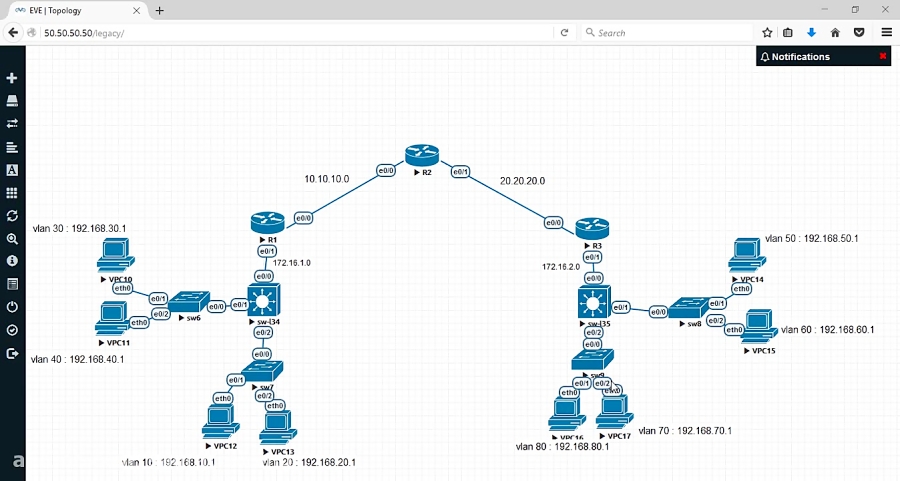The height and width of the screenshot is (481, 900).
Task: Select layer-3 switch sw-l35
Action: (595, 302)
